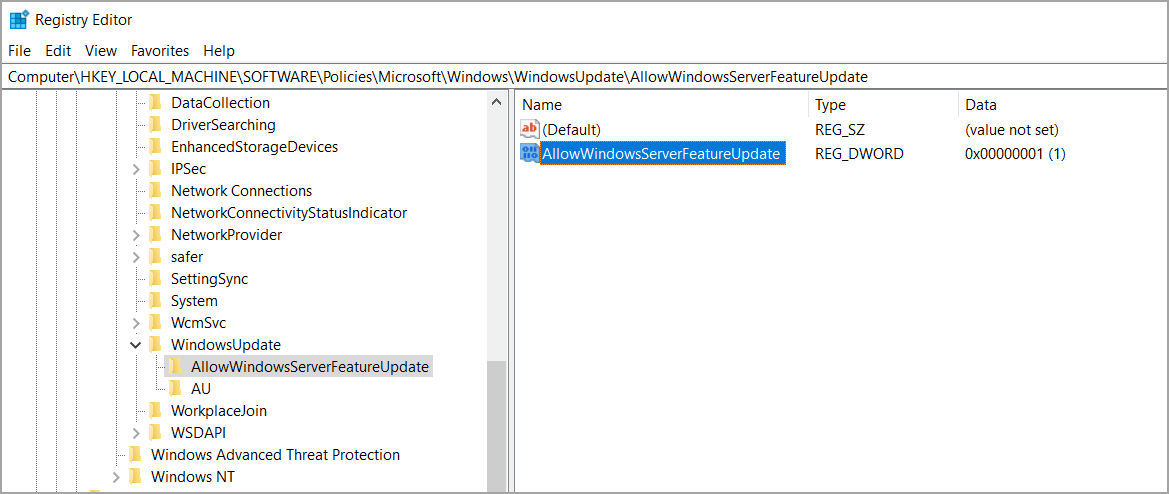Viewport: 1169px width, 494px height.
Task: Click the 0x00000001 (1) data cell
Action: point(1016,154)
